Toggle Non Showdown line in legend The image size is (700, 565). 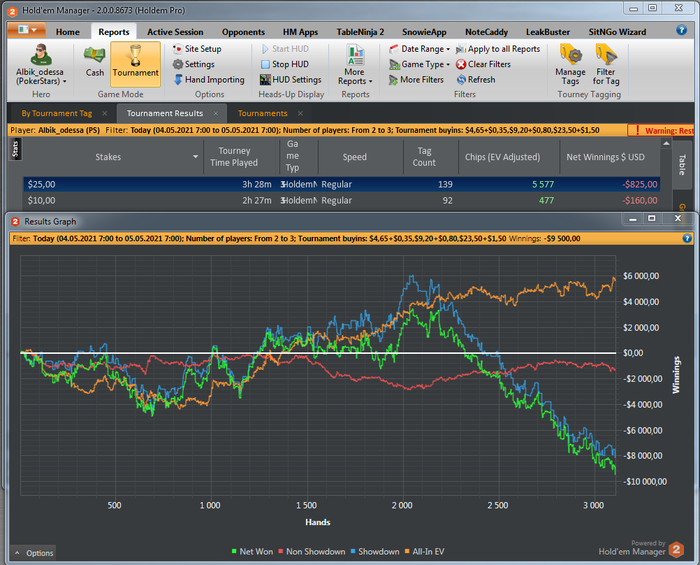(x=312, y=552)
